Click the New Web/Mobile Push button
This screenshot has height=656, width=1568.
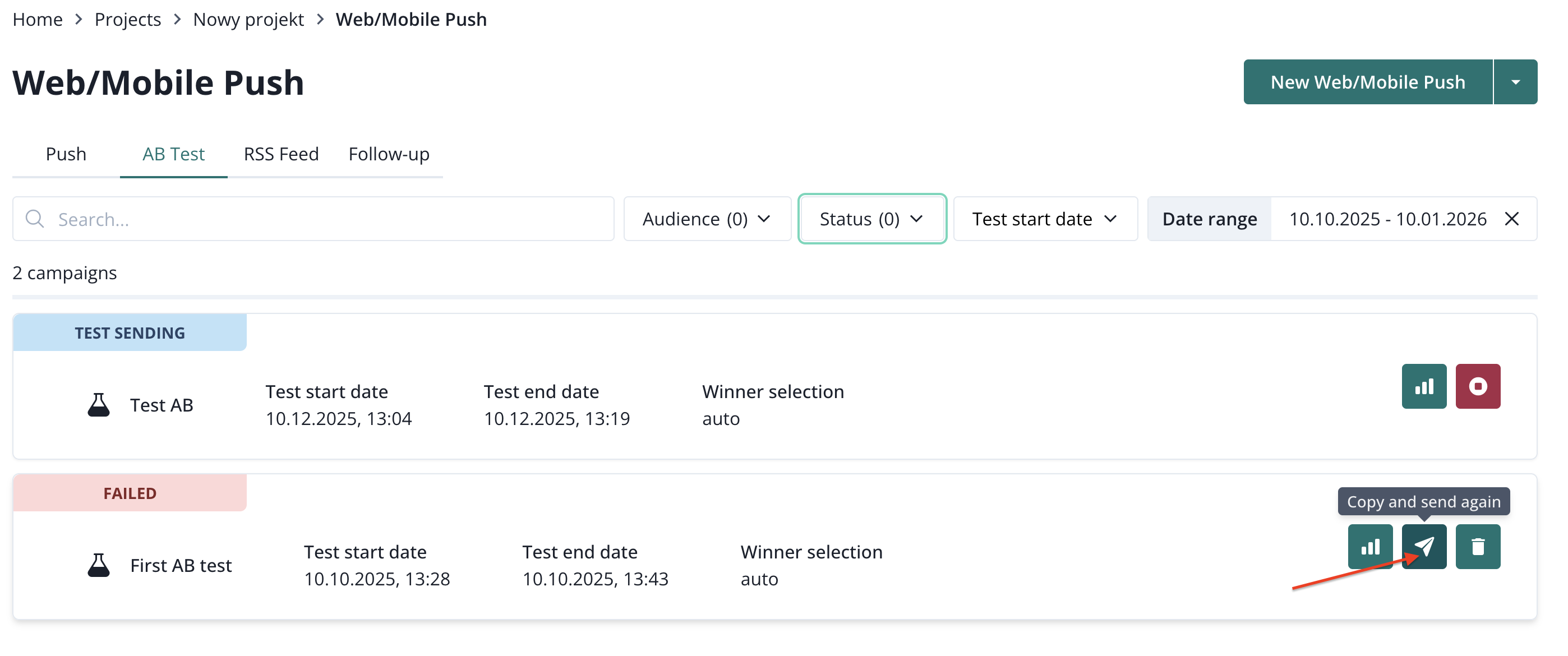(1367, 82)
